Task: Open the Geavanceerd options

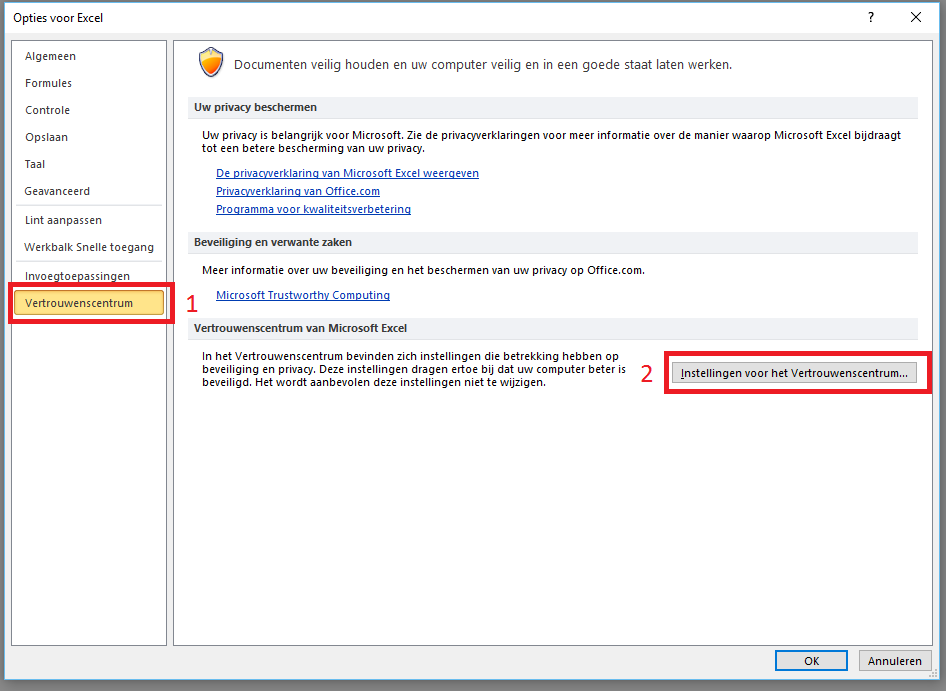Action: coord(57,191)
